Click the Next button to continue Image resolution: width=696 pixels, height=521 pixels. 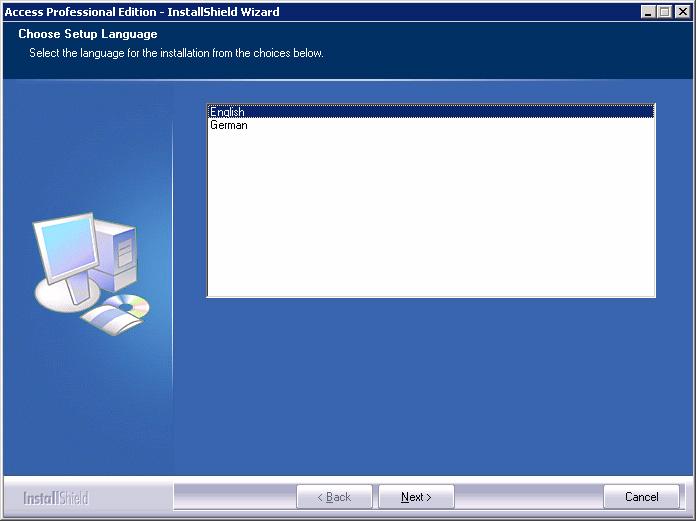pyautogui.click(x=416, y=497)
